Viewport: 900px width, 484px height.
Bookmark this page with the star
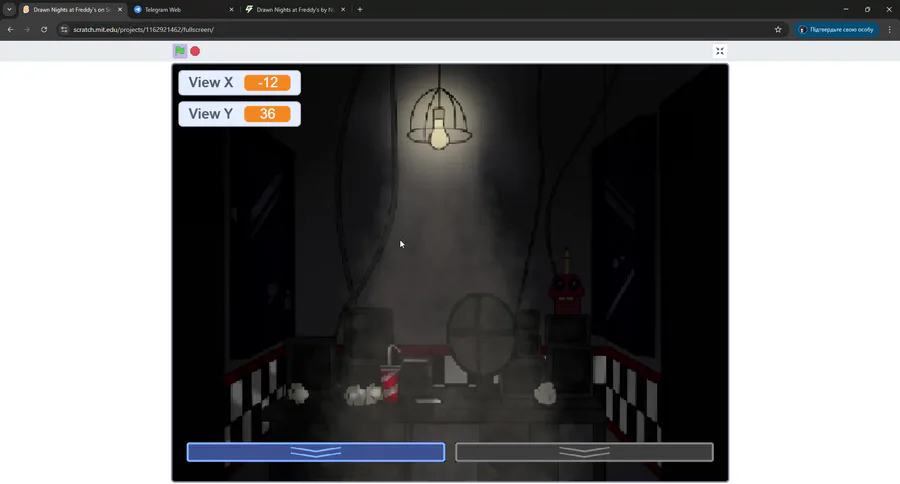pyautogui.click(x=778, y=29)
